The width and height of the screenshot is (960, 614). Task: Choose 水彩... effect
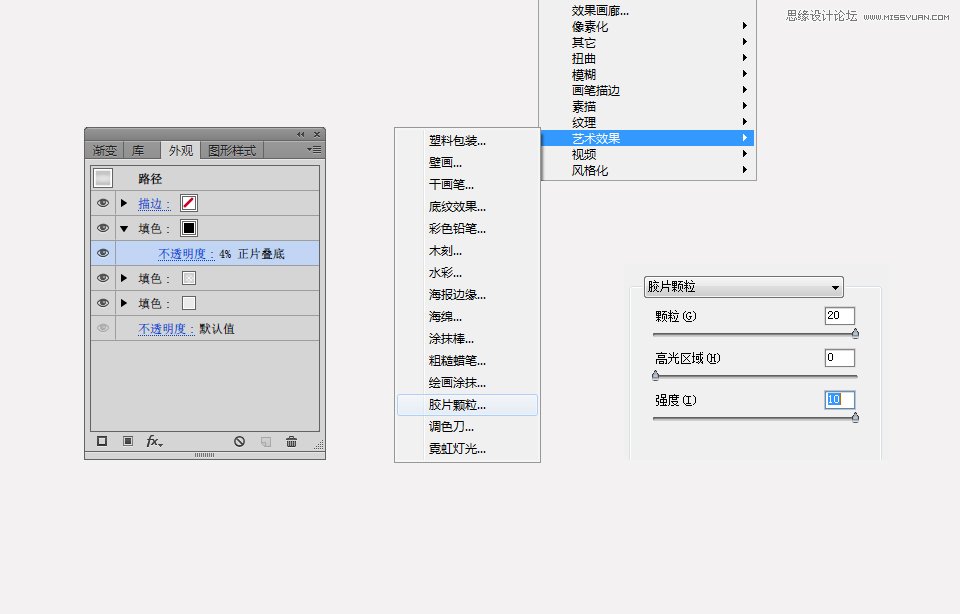pyautogui.click(x=467, y=272)
